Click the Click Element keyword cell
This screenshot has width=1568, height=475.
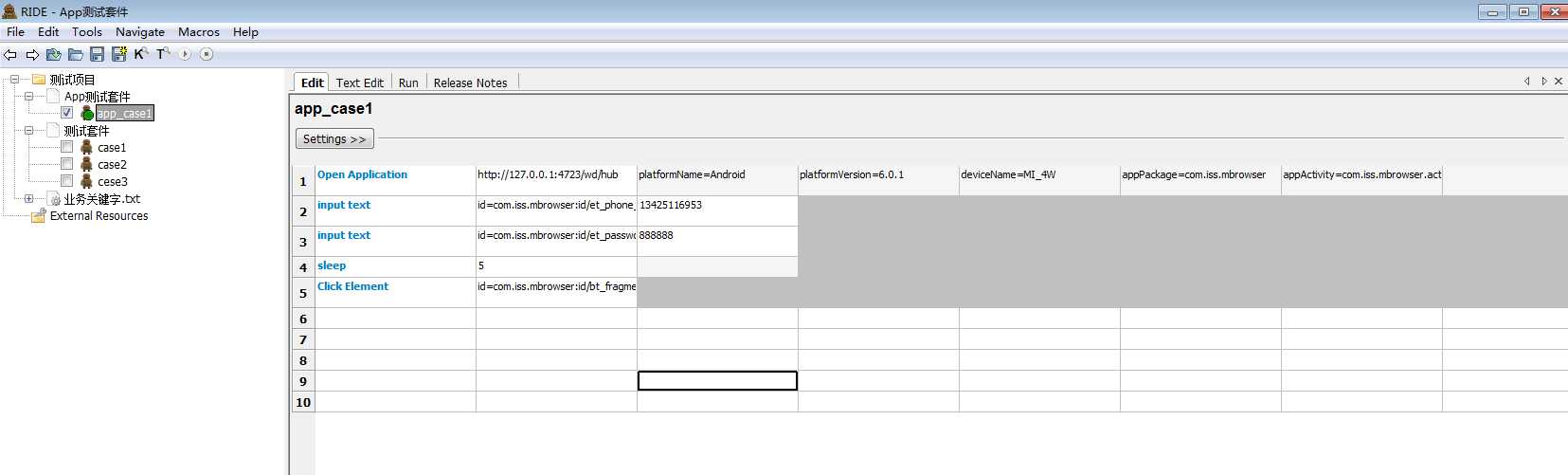pyautogui.click(x=395, y=292)
